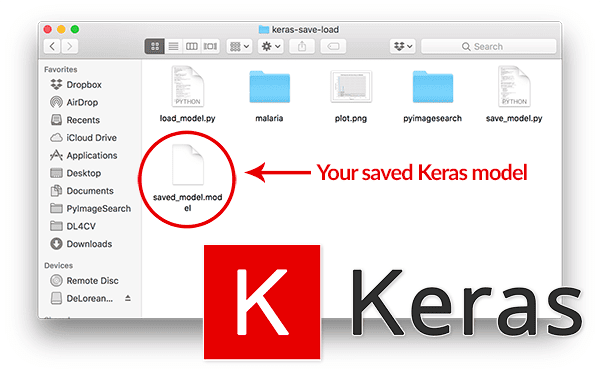
Task: Open the group-by arrange dropdown
Action: pos(239,47)
